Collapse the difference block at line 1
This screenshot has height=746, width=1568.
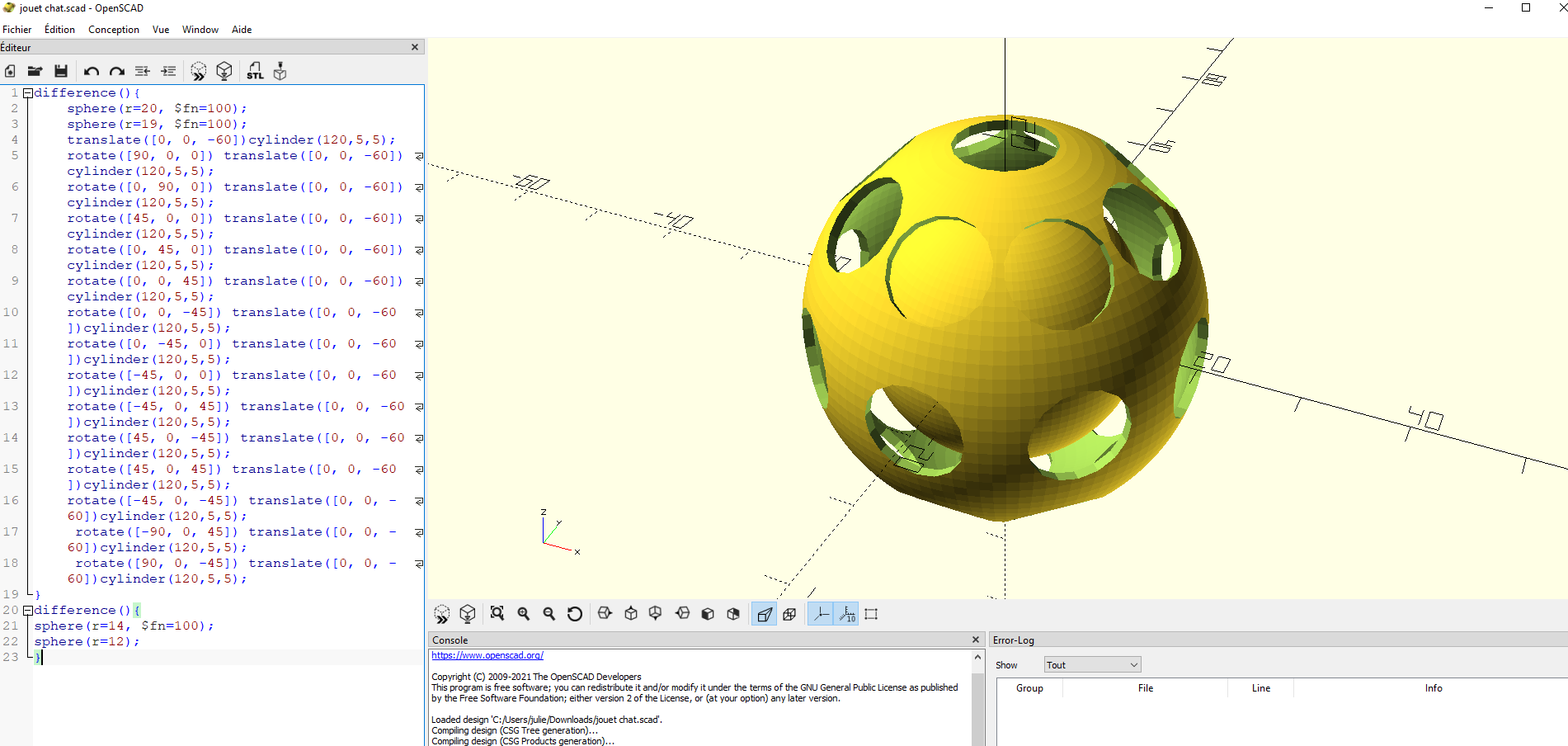(28, 93)
